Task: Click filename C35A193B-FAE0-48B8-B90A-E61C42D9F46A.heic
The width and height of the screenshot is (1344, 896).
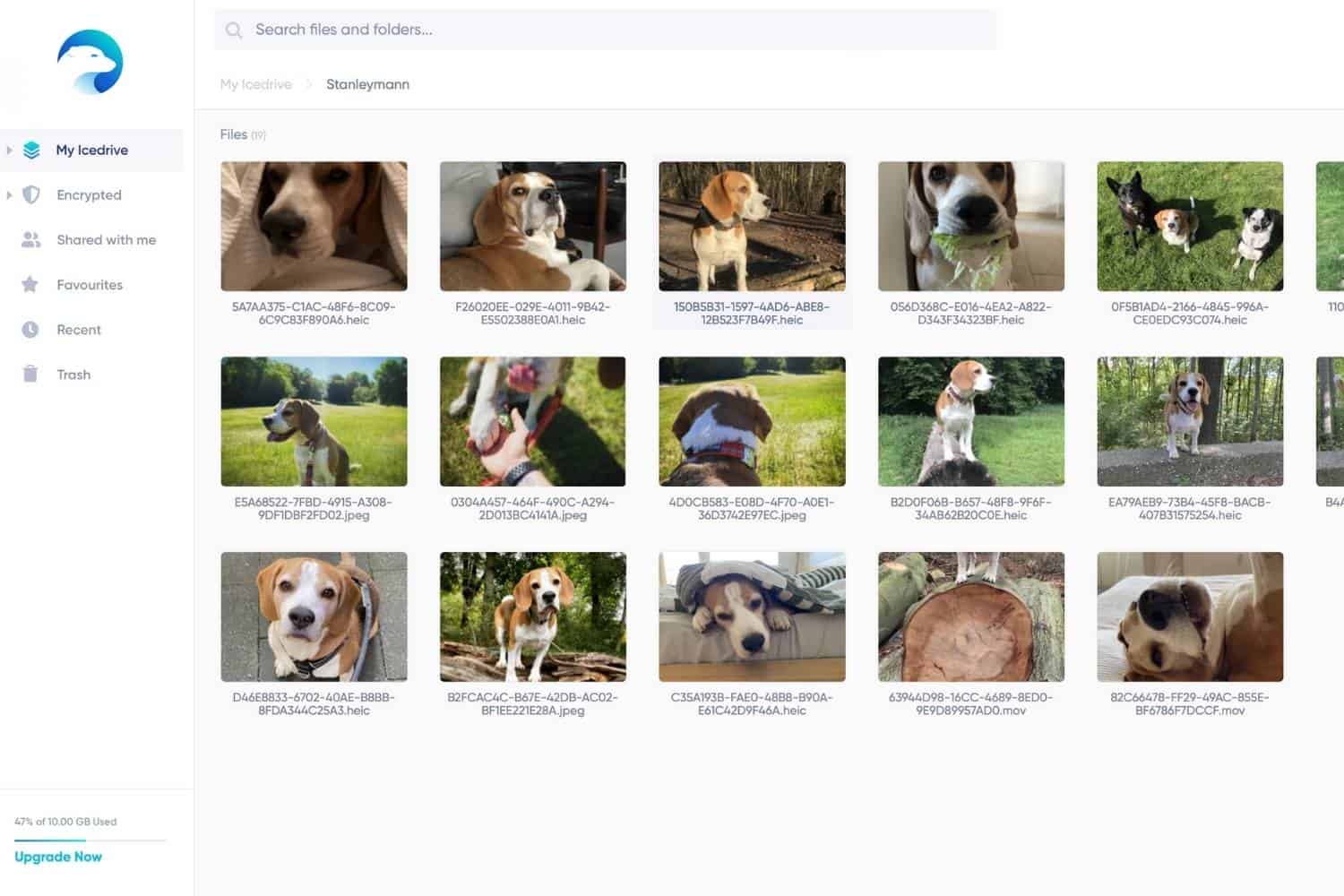Action: click(x=752, y=704)
